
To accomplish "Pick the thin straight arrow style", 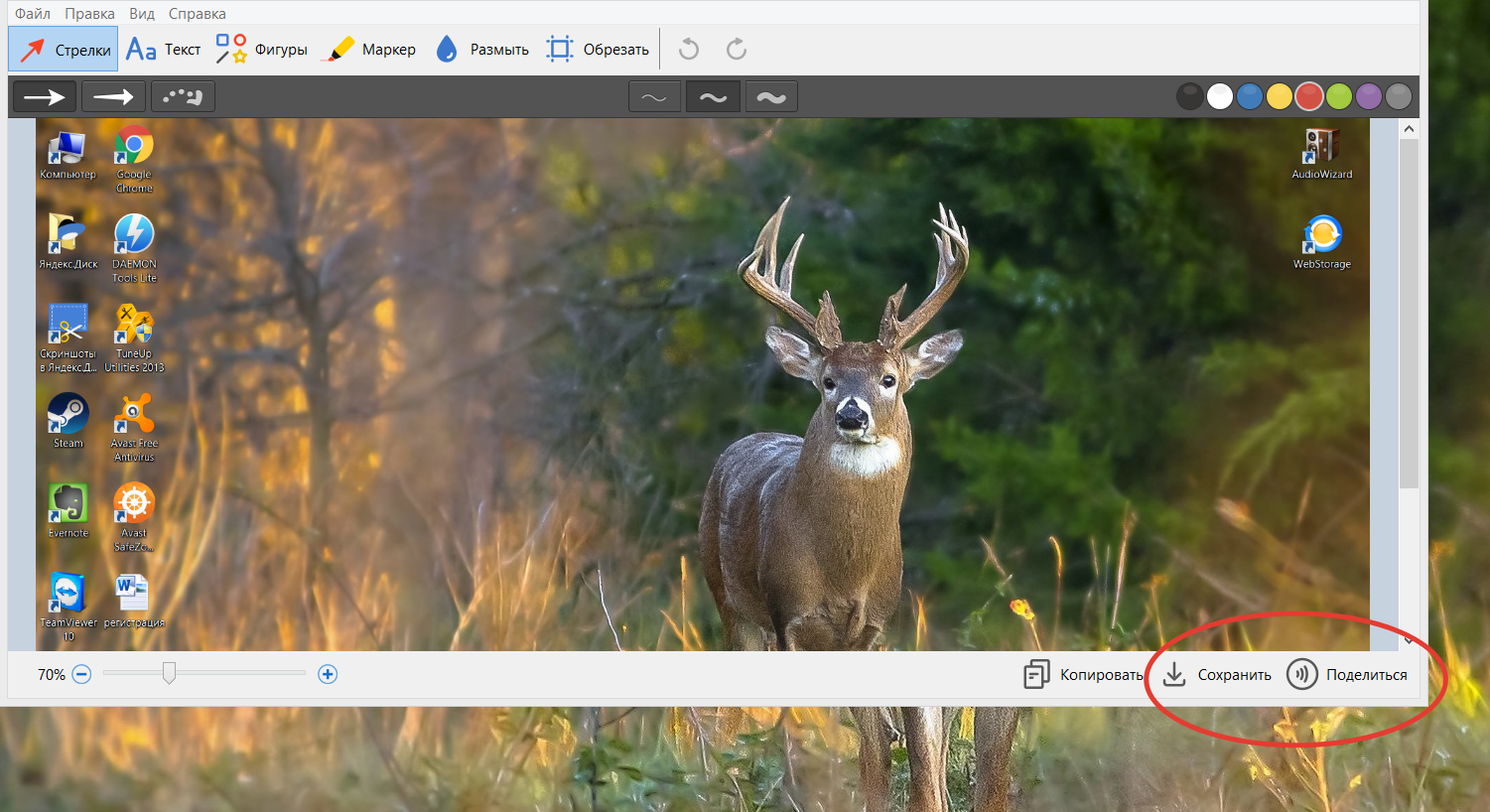I will click(x=113, y=96).
